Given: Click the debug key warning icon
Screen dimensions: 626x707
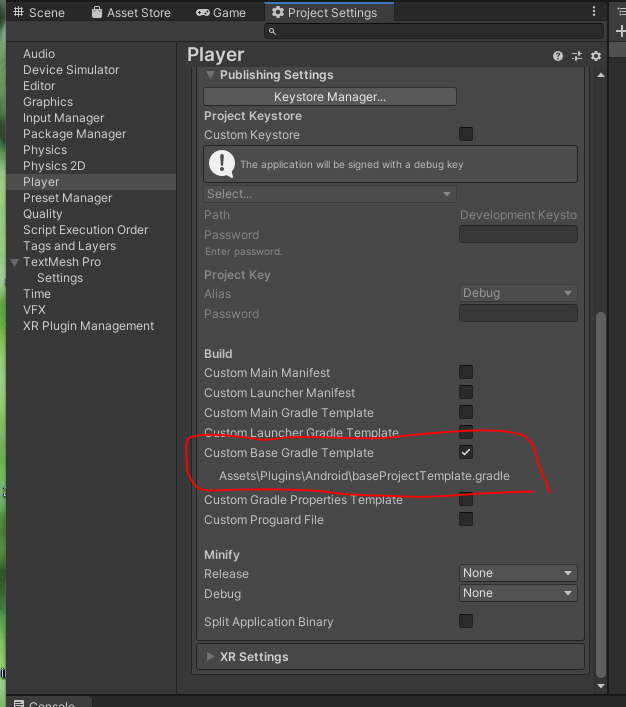Looking at the screenshot, I should coord(221,164).
